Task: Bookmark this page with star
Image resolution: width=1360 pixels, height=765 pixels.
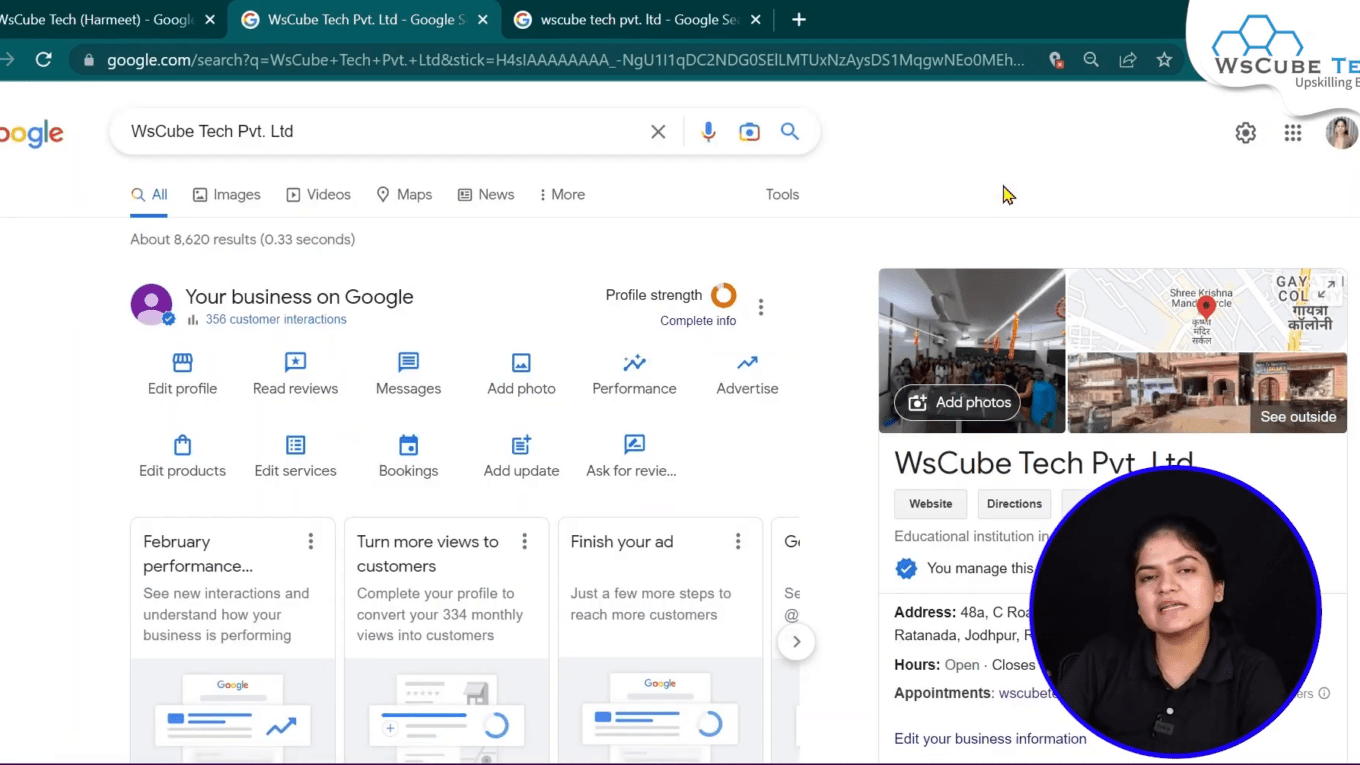Action: 1164,60
